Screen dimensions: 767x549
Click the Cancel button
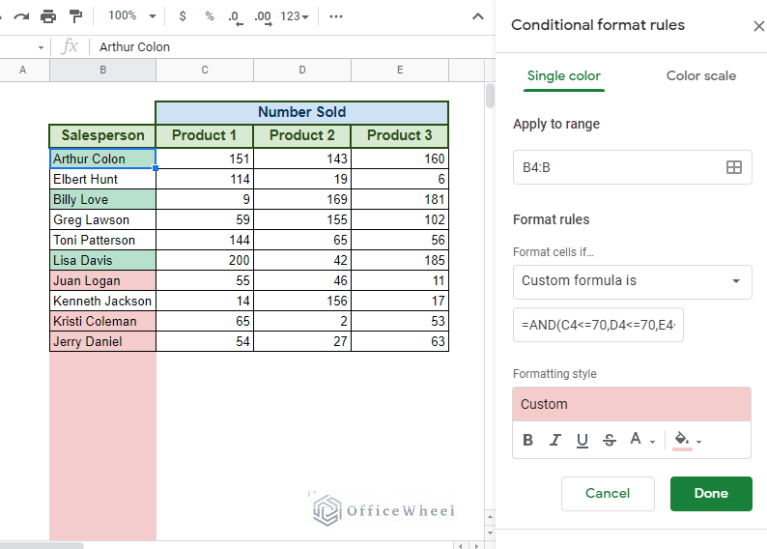point(607,493)
